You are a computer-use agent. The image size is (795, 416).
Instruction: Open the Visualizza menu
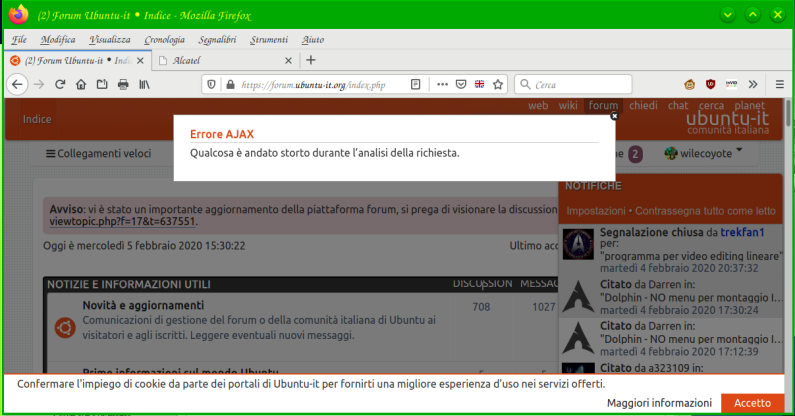(110, 40)
